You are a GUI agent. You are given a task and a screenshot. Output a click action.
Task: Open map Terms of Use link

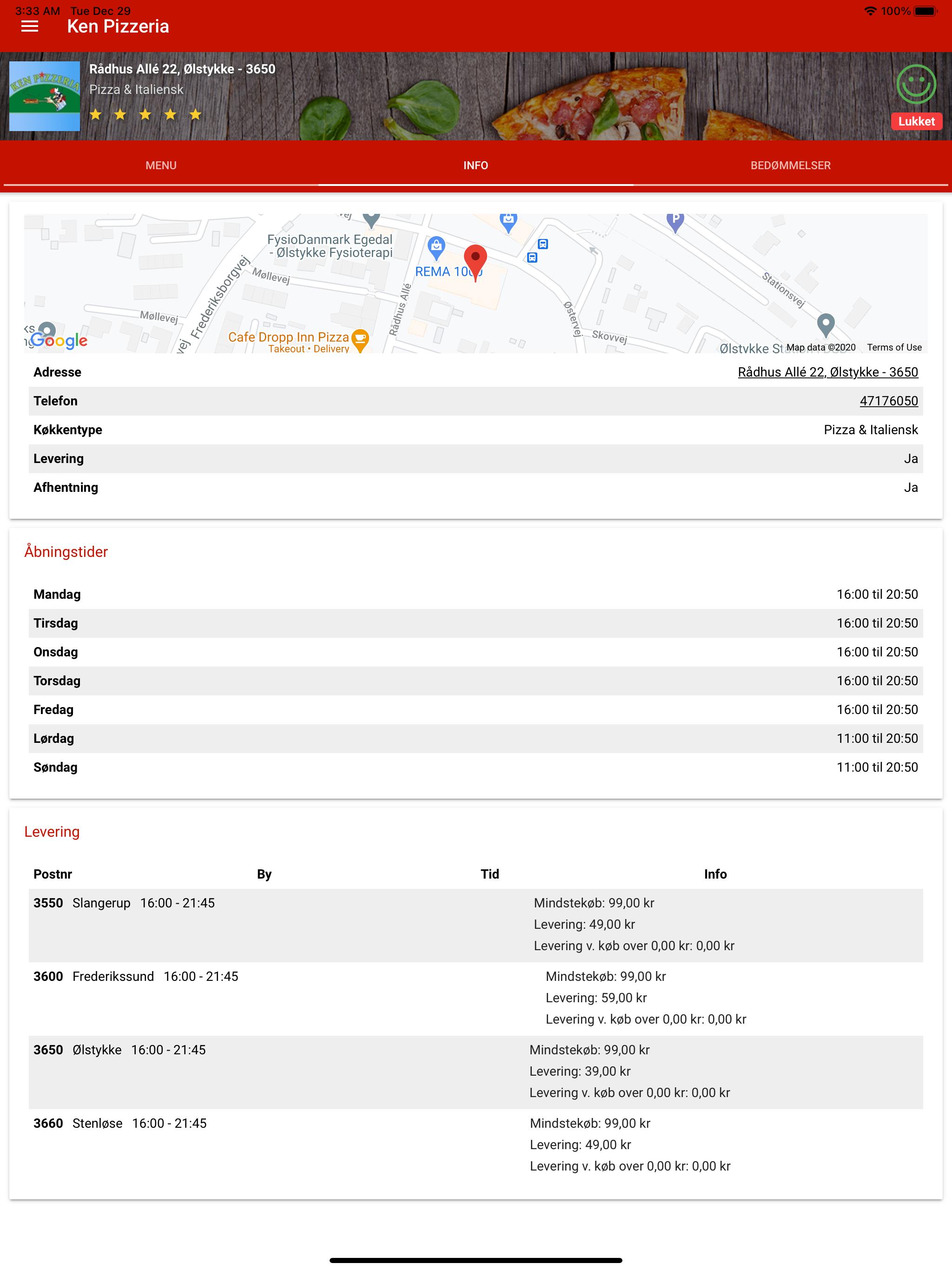click(x=894, y=347)
